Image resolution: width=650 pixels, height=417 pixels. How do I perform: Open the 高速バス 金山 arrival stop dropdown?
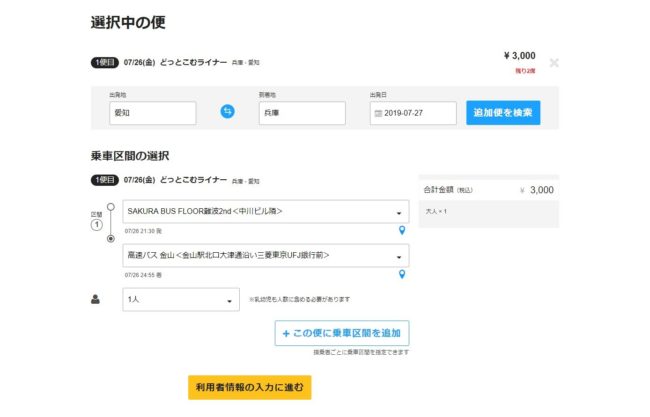coord(265,256)
